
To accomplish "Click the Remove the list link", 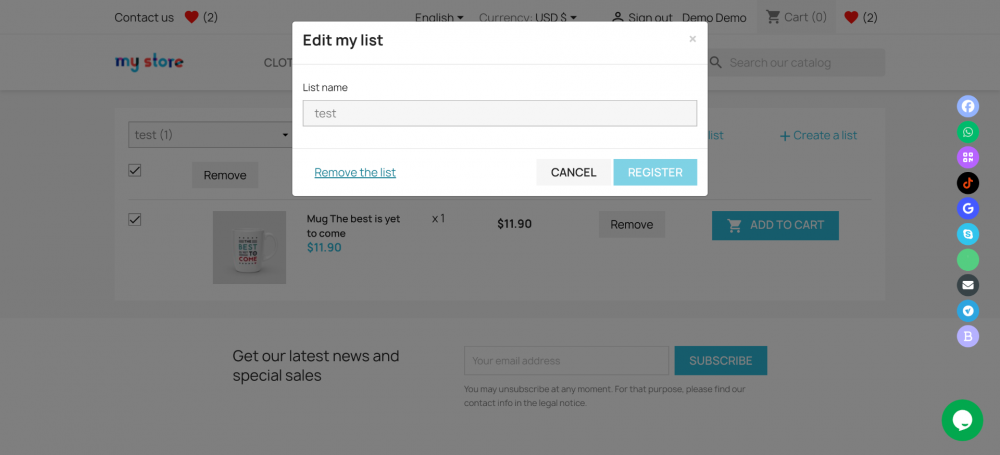I will [355, 172].
